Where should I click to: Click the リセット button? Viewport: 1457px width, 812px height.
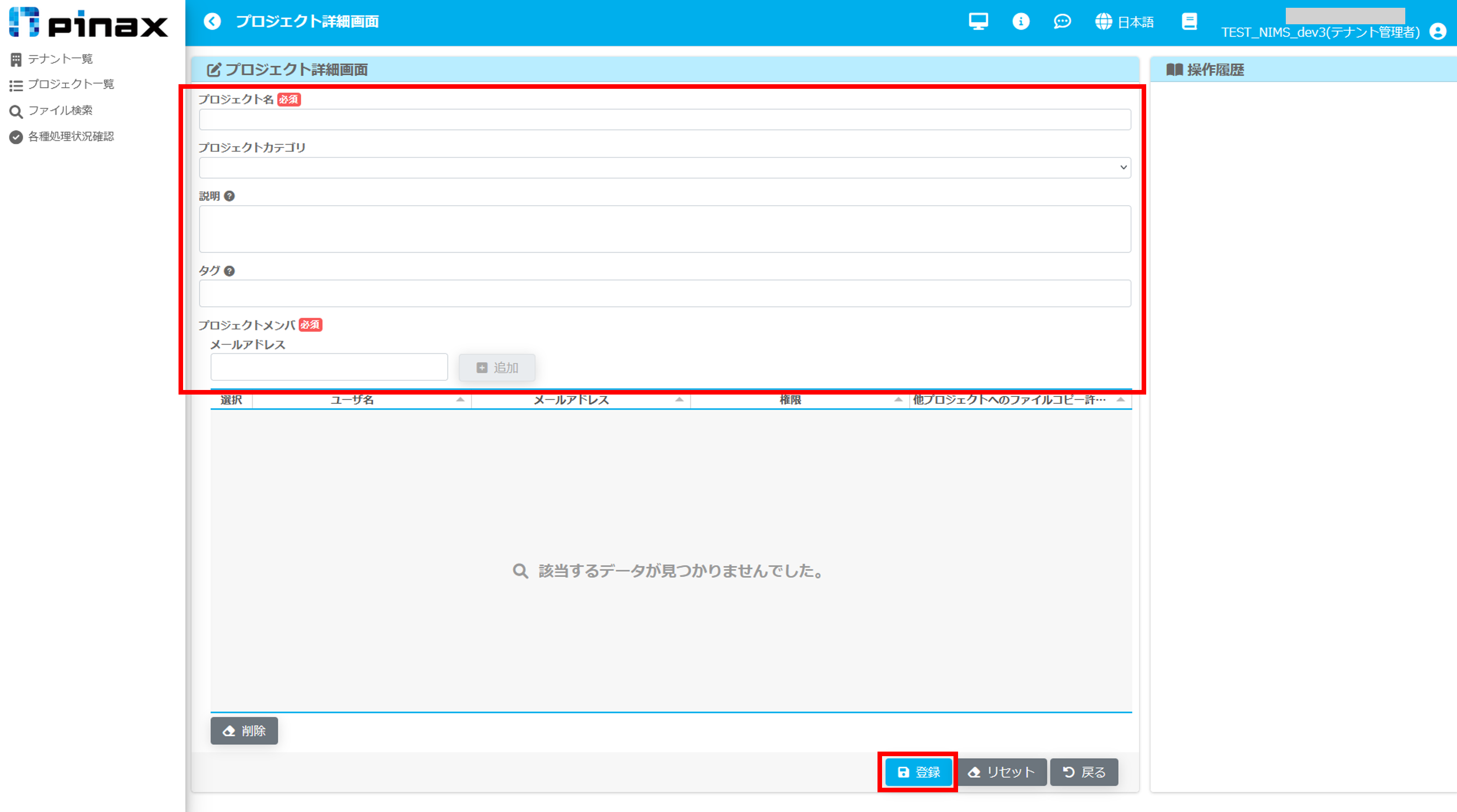1001,772
